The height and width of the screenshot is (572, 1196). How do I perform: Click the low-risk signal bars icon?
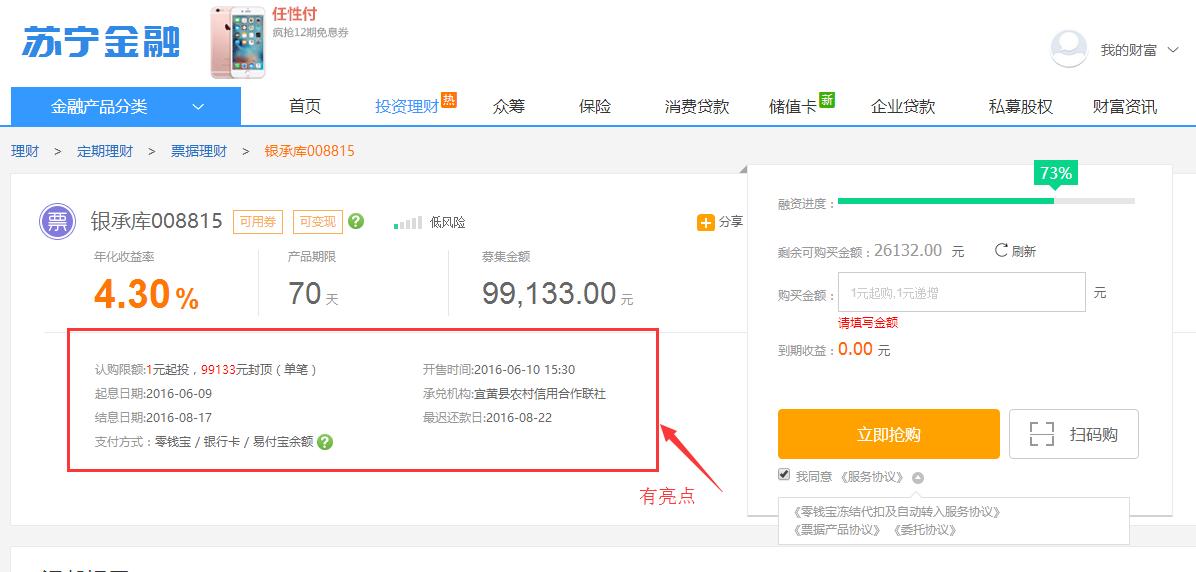407,223
